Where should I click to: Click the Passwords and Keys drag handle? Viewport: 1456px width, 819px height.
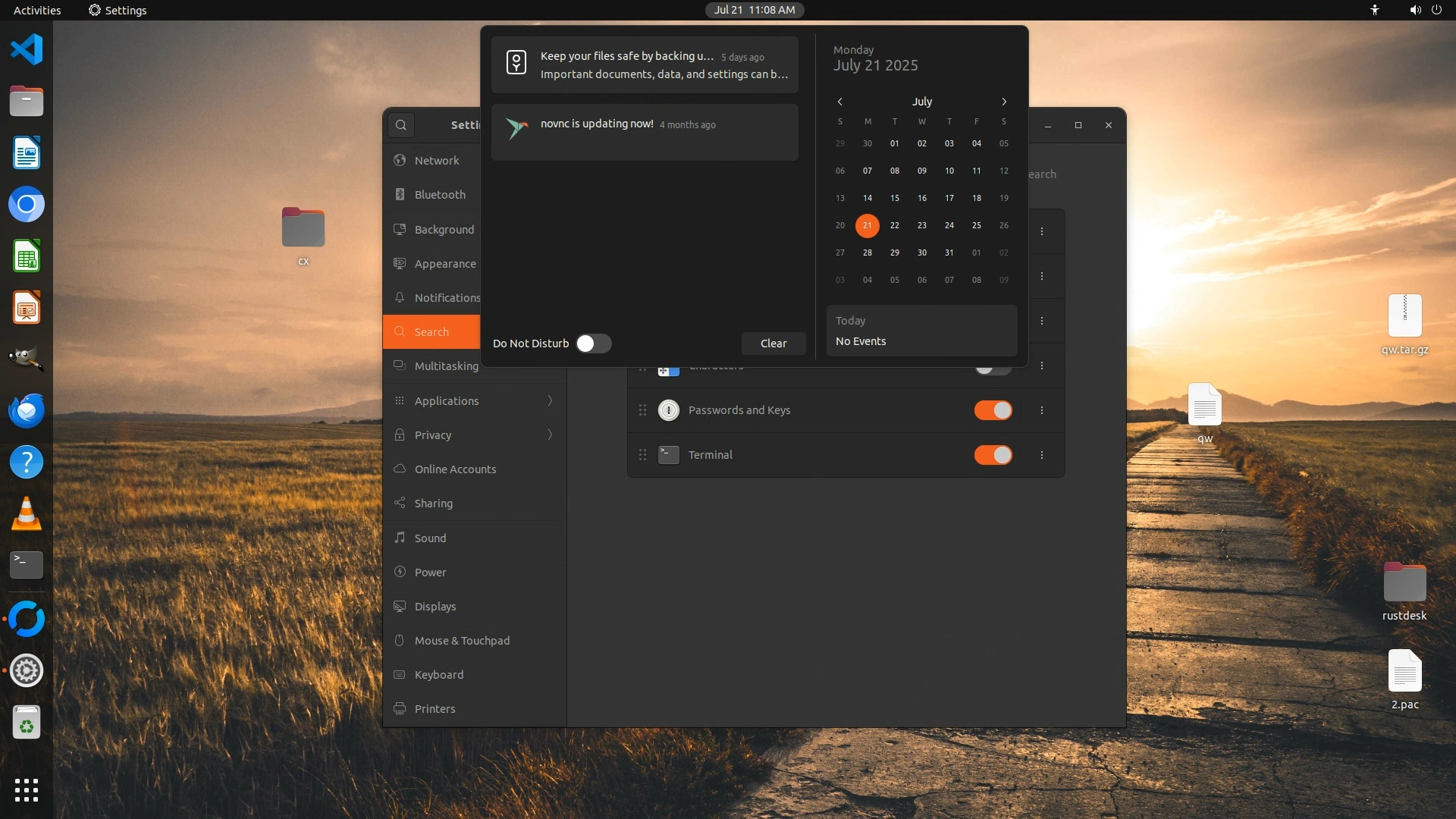pos(642,410)
